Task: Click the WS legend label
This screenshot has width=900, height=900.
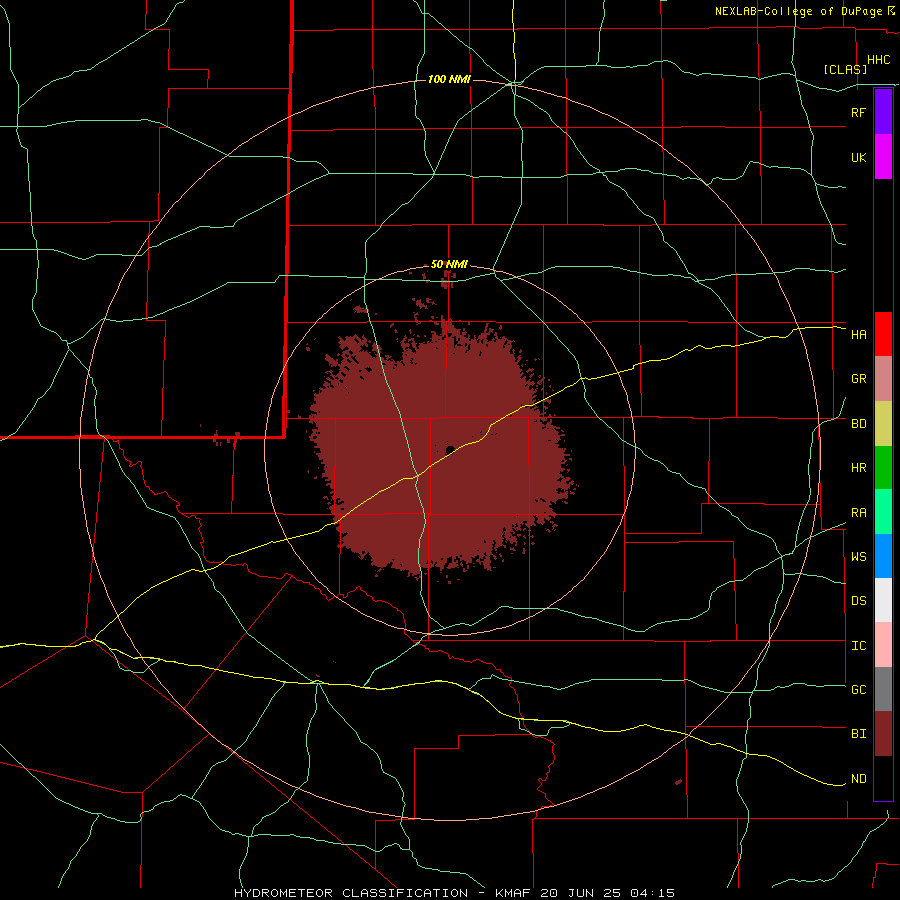Action: (x=859, y=557)
